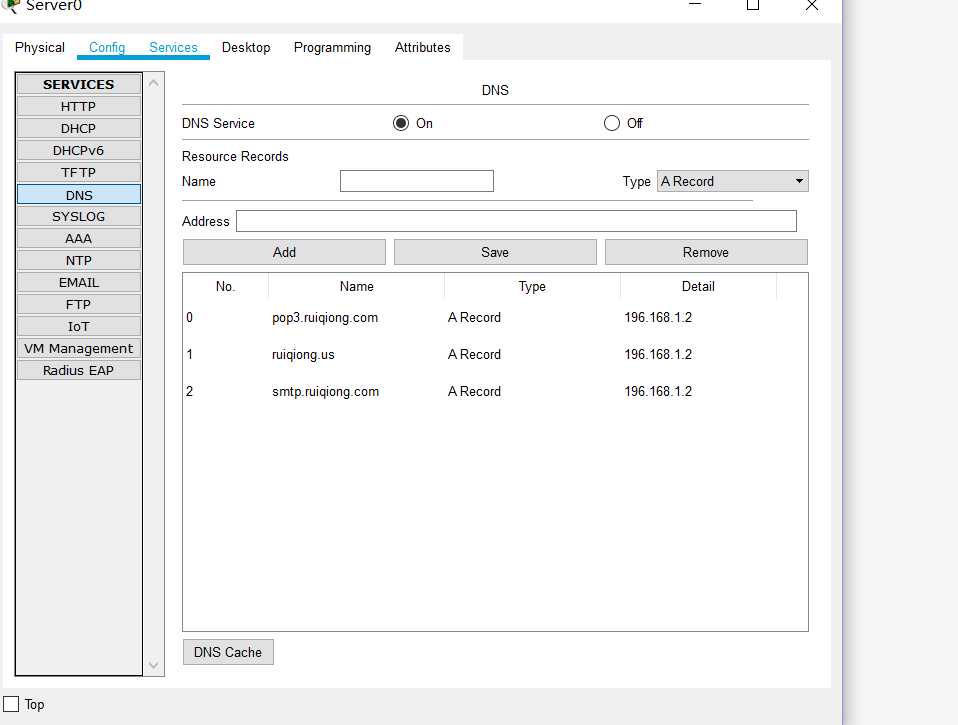The width and height of the screenshot is (958, 725).
Task: Open the Desktop tab
Action: (246, 48)
